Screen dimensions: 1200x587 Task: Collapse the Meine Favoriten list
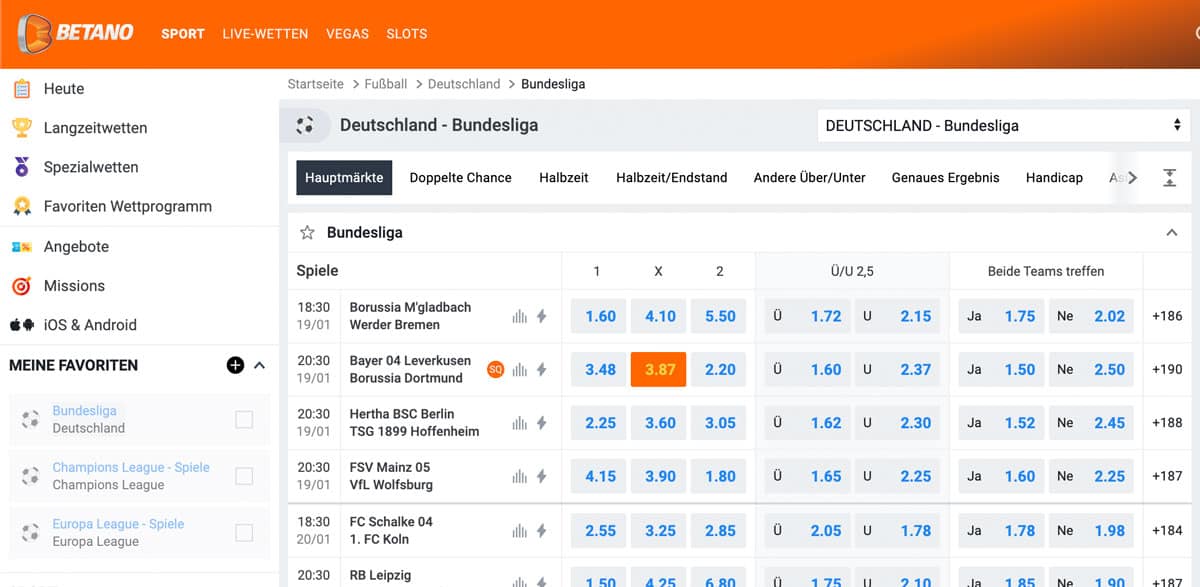(260, 366)
